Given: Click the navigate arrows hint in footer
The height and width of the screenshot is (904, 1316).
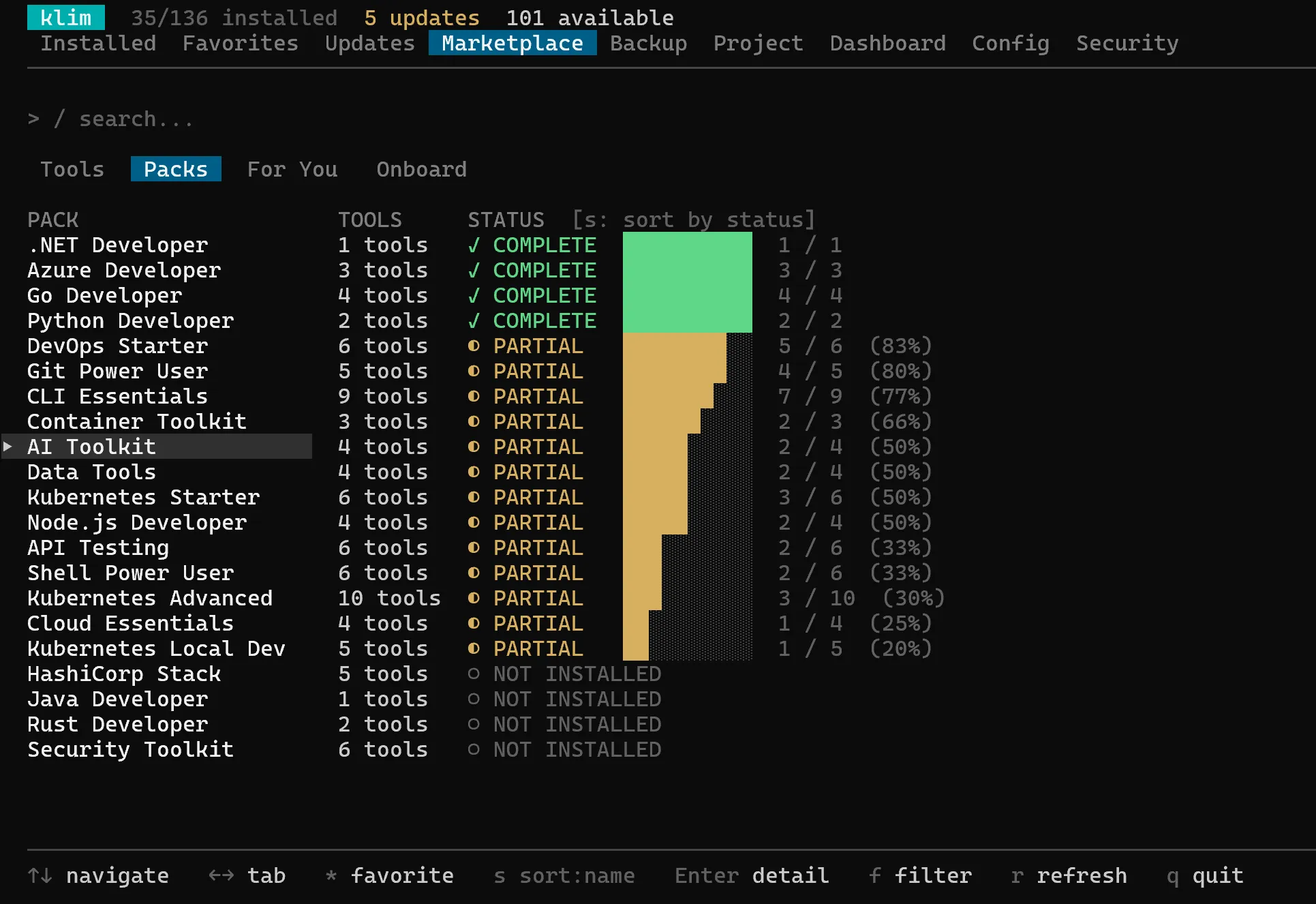Looking at the screenshot, I should [98, 875].
